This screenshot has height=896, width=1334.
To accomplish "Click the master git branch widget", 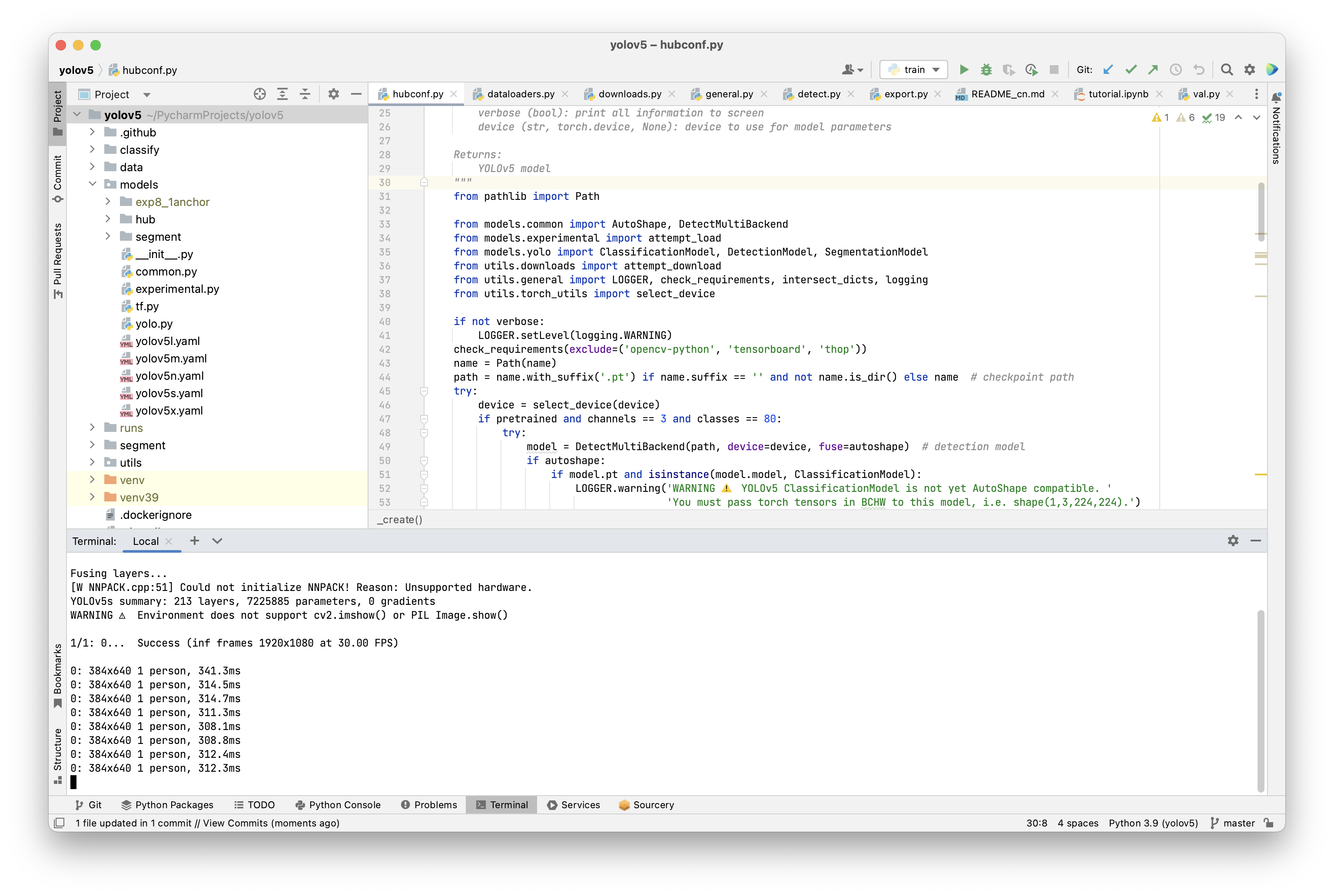I will click(1232, 823).
